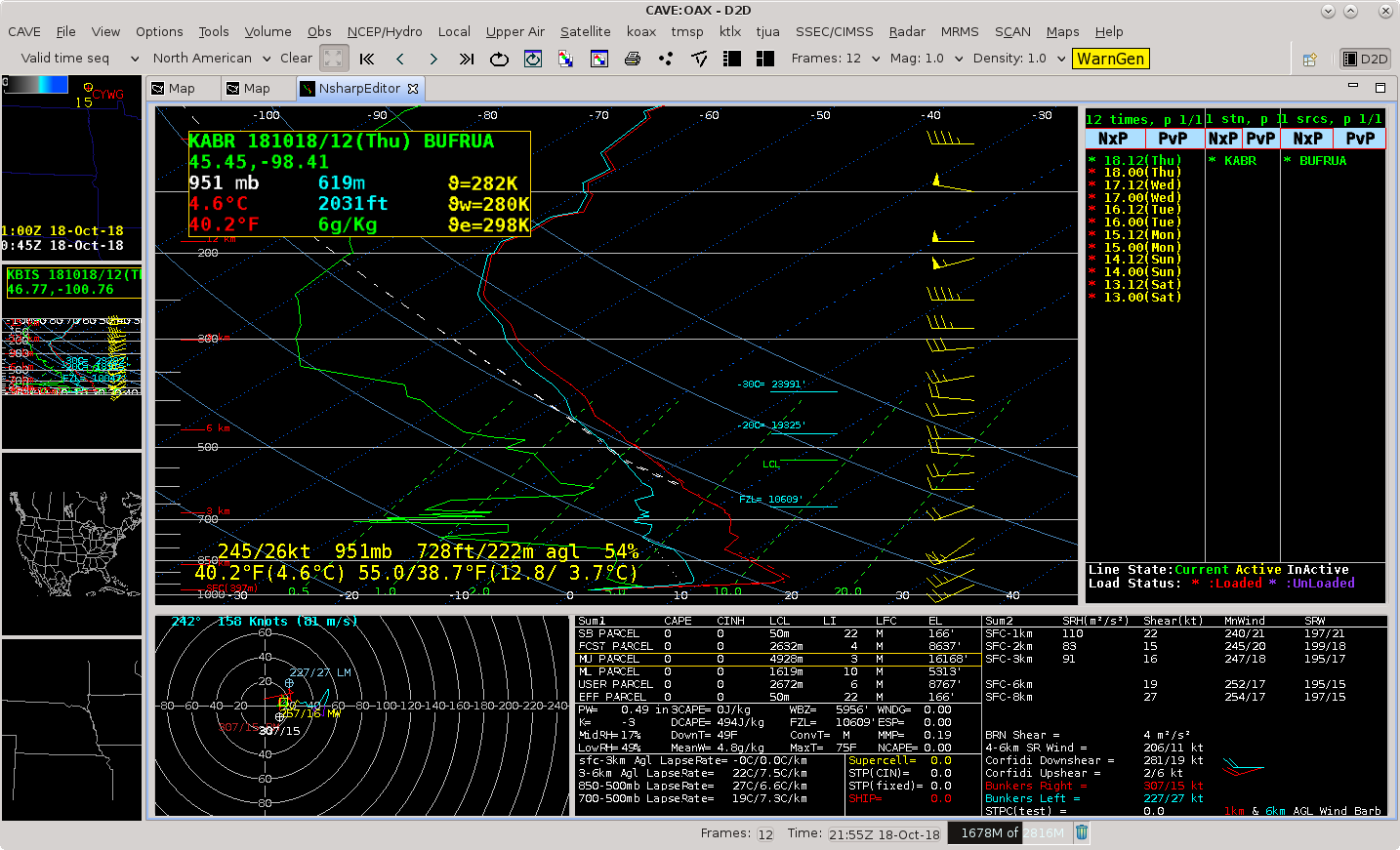Viewport: 1400px width, 850px height.
Task: Open the SCAN menu
Action: [1012, 31]
